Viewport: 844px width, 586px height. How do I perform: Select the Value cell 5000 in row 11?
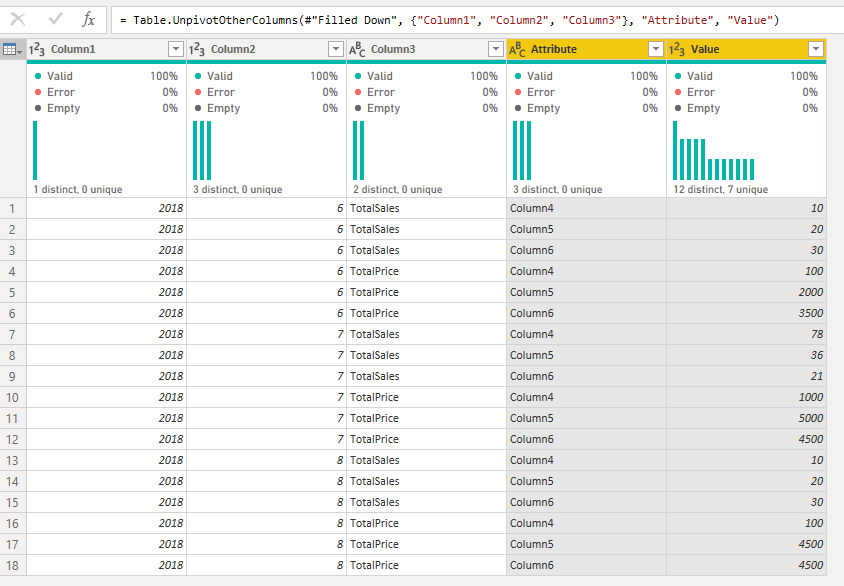(746, 418)
